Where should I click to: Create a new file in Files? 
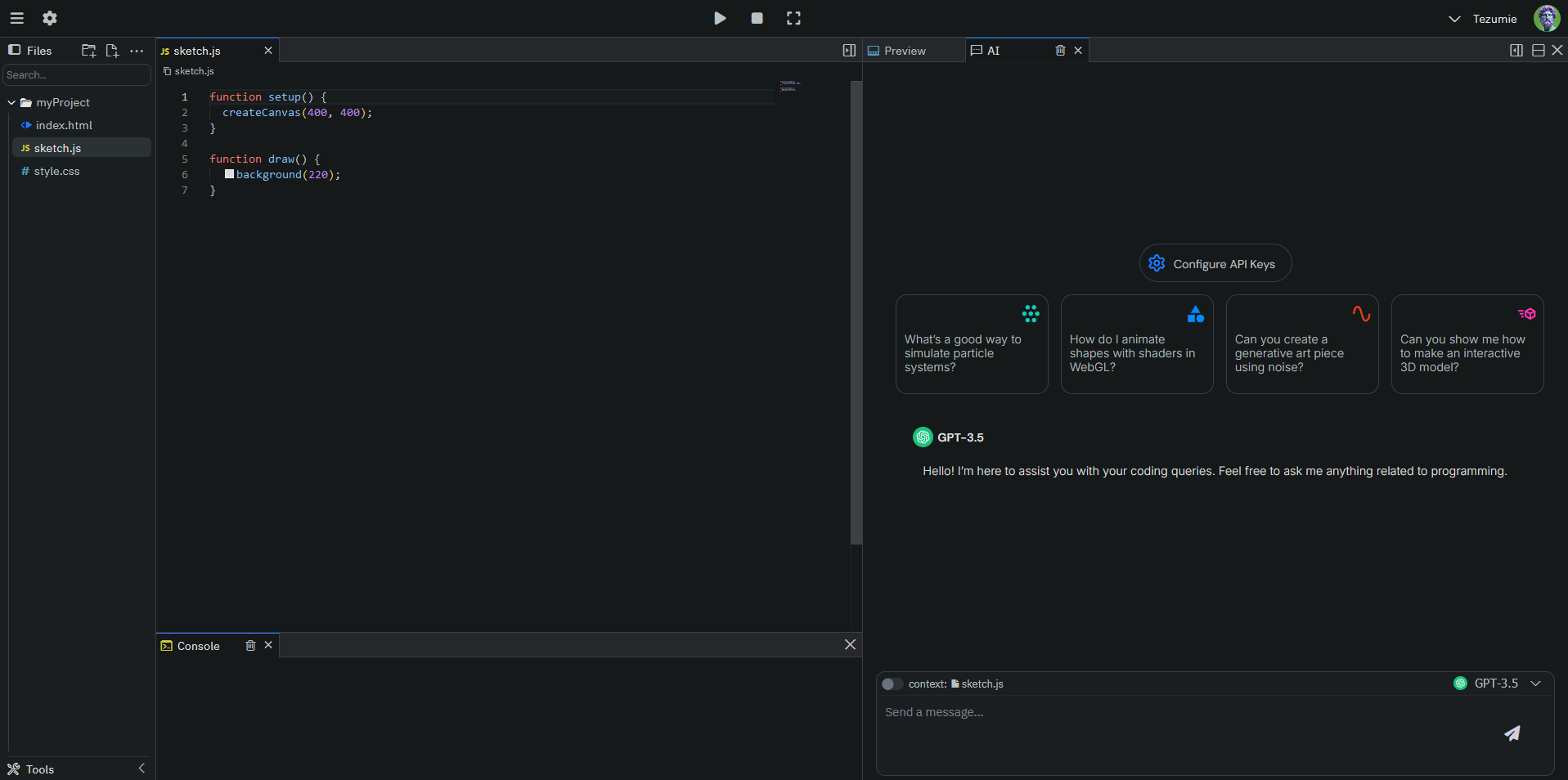coord(112,51)
